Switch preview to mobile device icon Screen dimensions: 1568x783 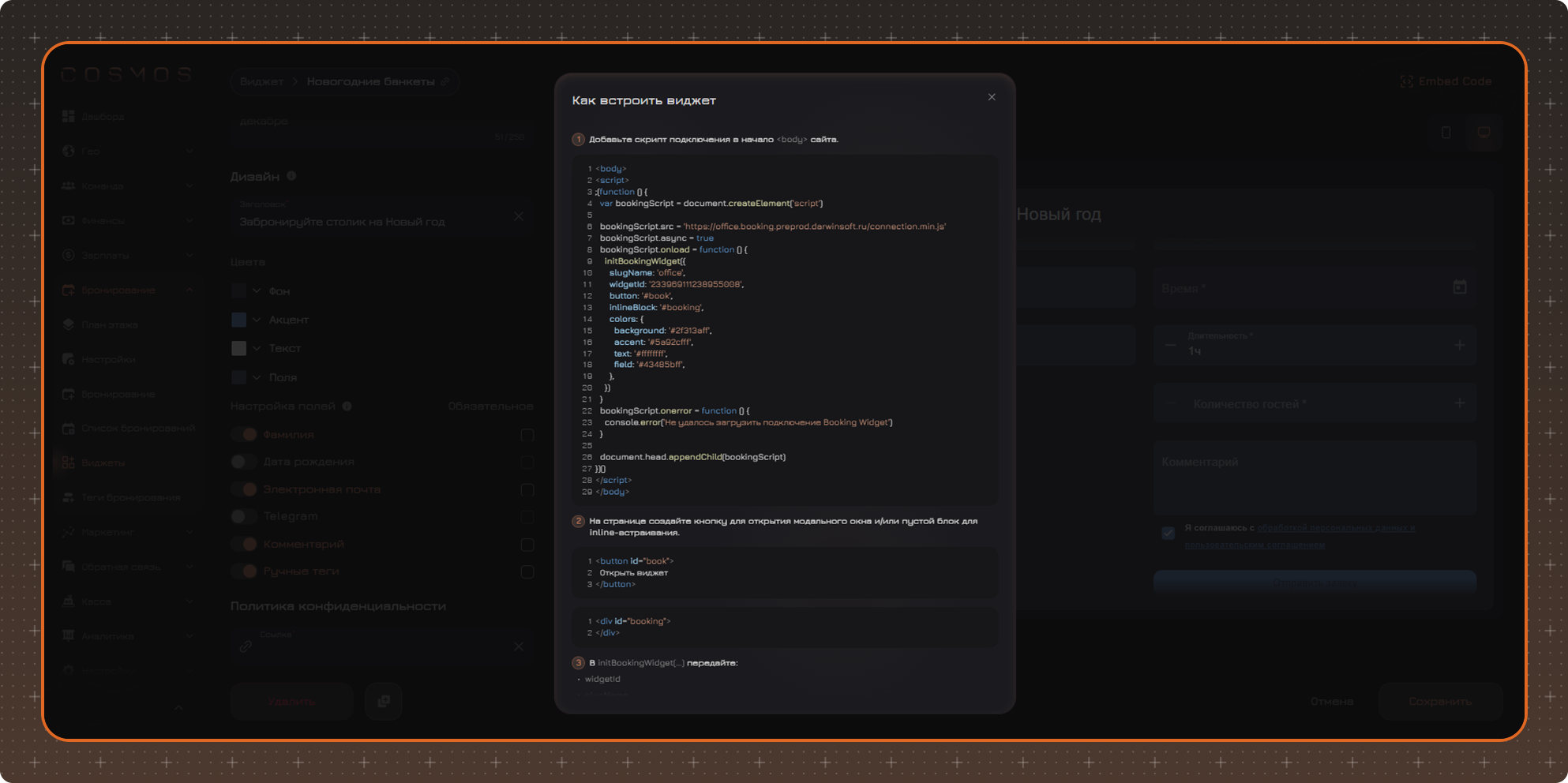pos(1446,133)
